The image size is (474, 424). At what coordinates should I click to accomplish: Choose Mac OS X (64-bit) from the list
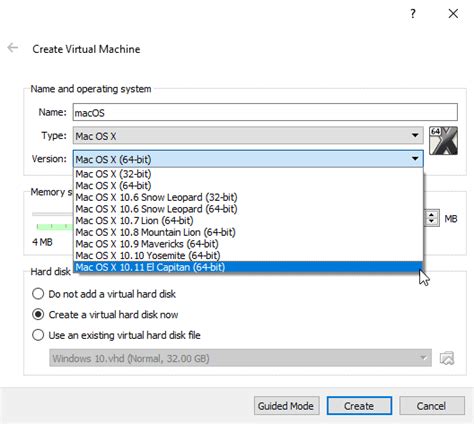tap(248, 185)
